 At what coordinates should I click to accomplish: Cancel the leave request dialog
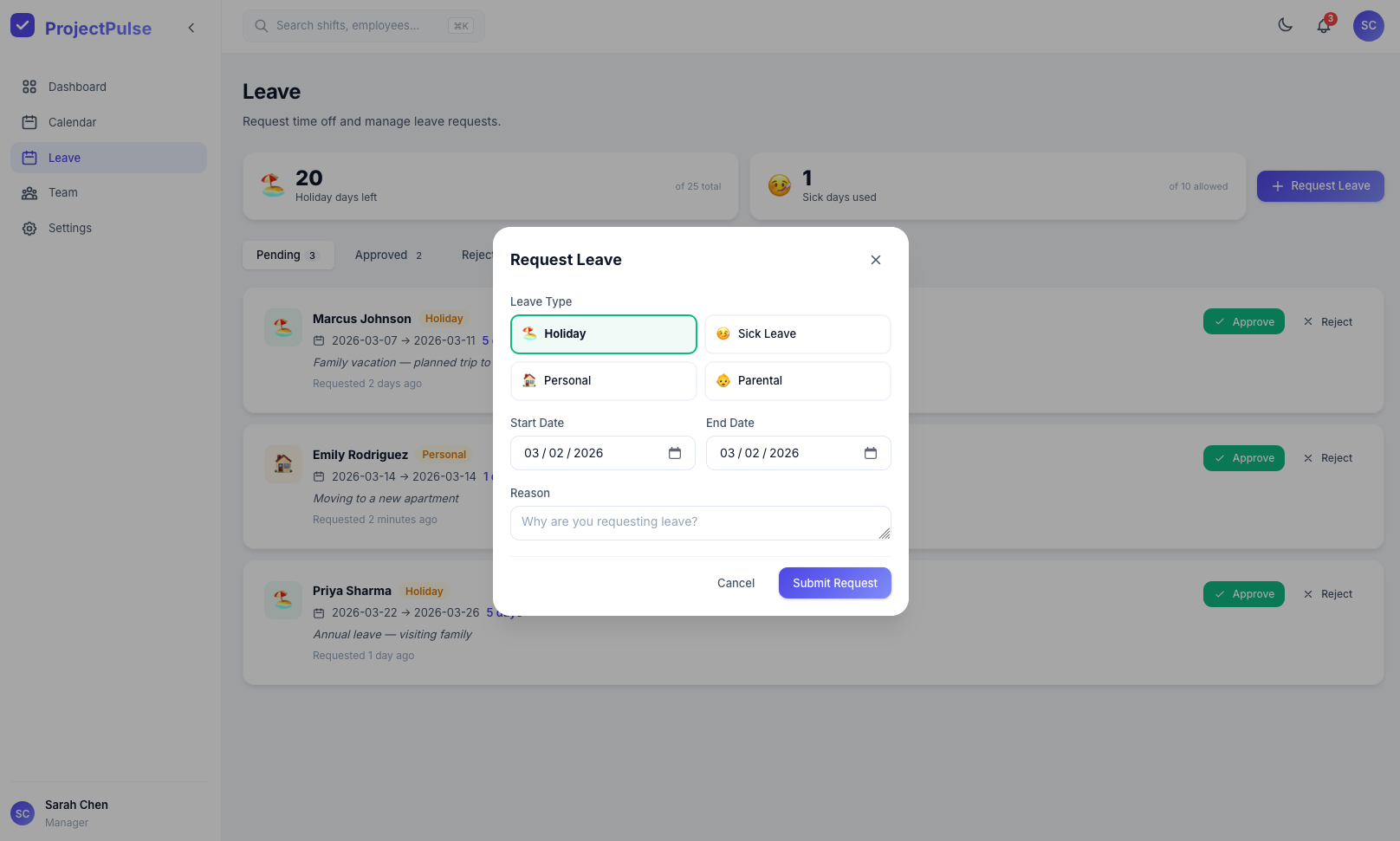click(736, 583)
